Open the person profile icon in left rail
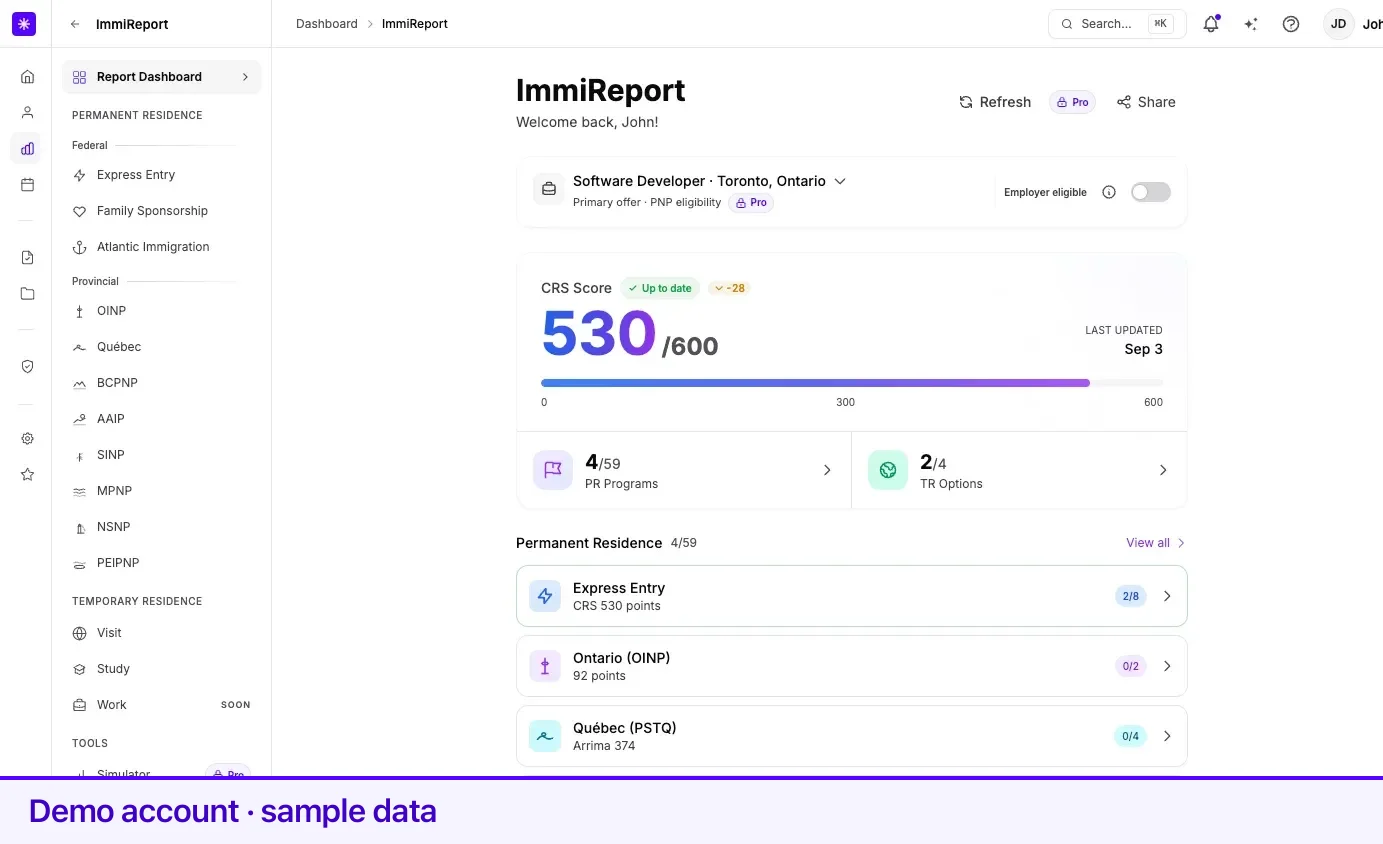This screenshot has height=844, width=1383. [27, 113]
